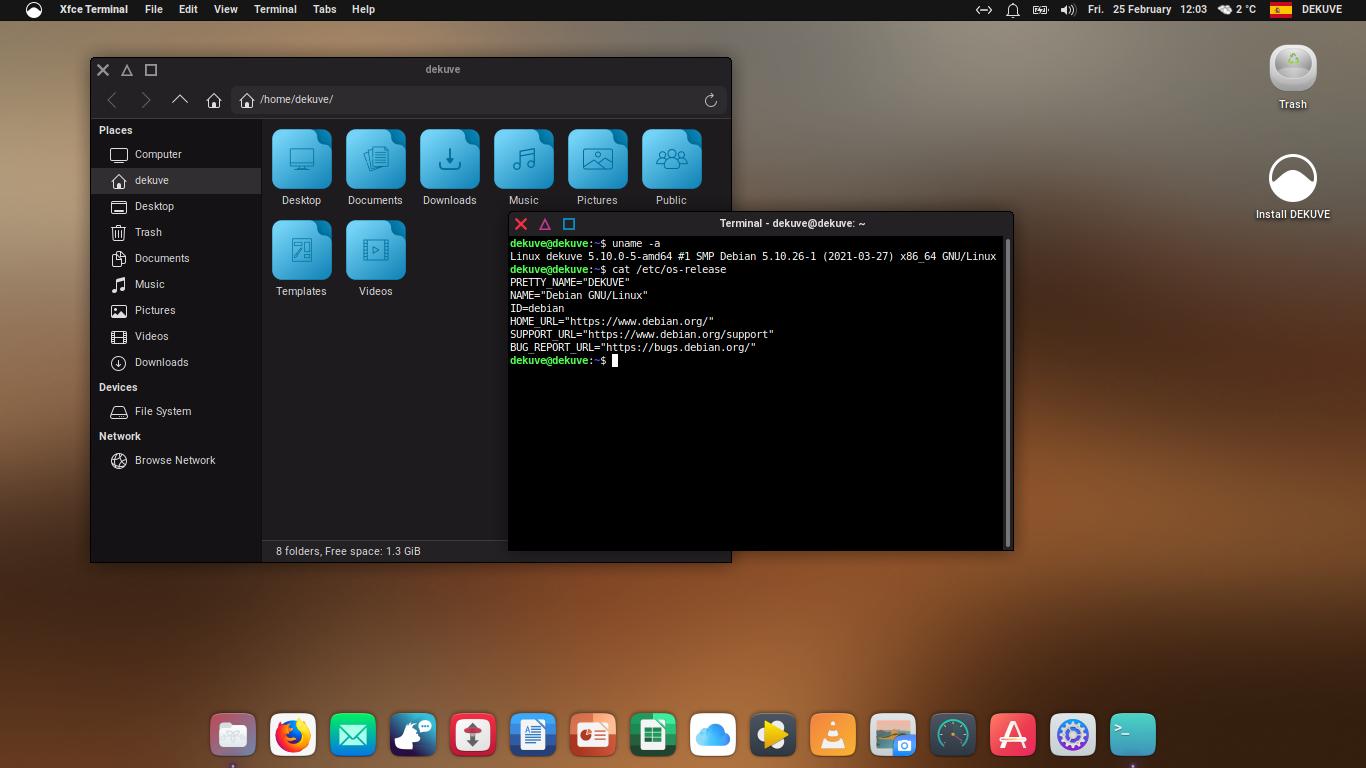Image resolution: width=1366 pixels, height=768 pixels.
Task: Select Computer in Places sidebar
Action: 176,154
